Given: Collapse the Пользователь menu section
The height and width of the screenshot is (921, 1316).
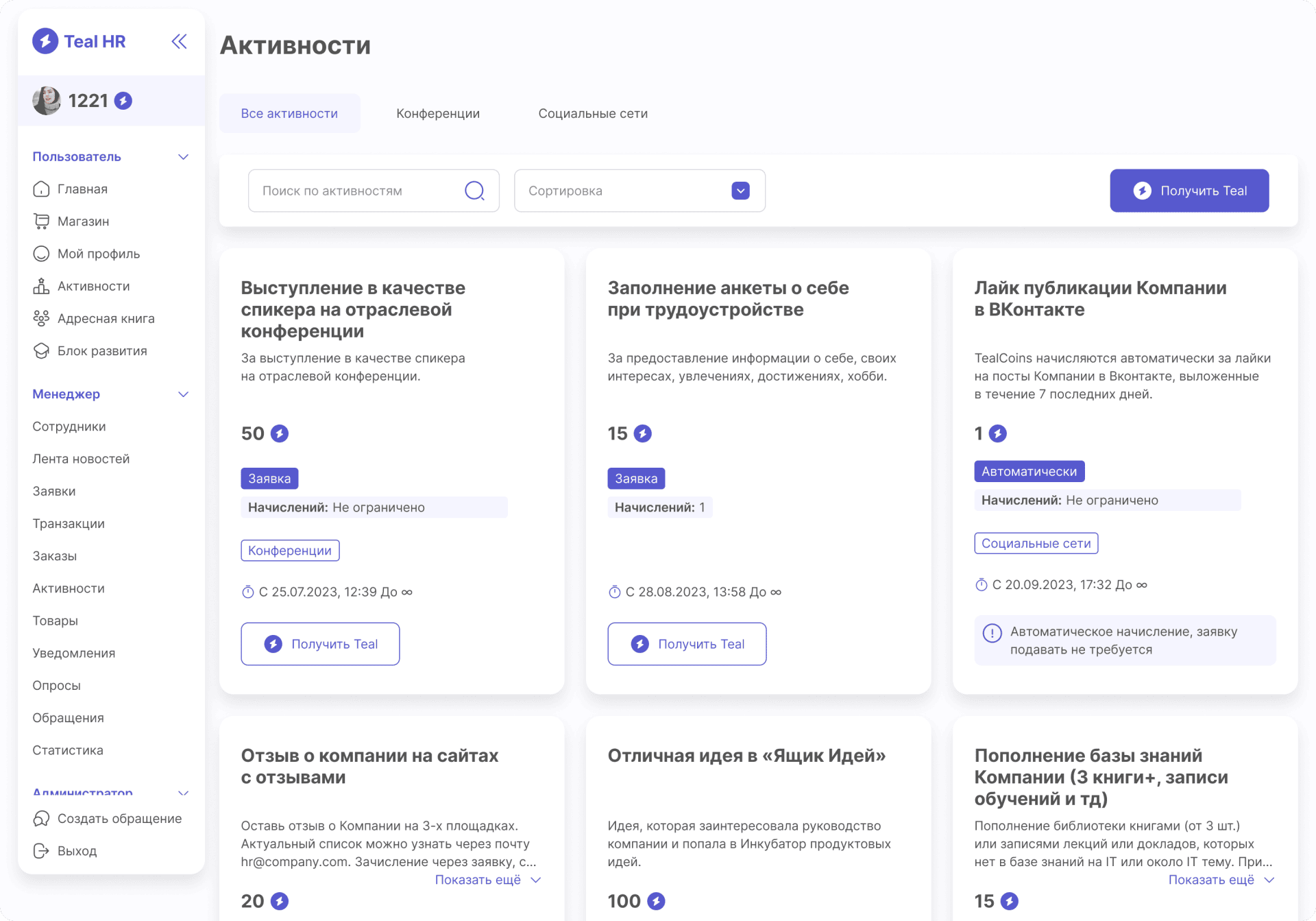Looking at the screenshot, I should tap(183, 157).
